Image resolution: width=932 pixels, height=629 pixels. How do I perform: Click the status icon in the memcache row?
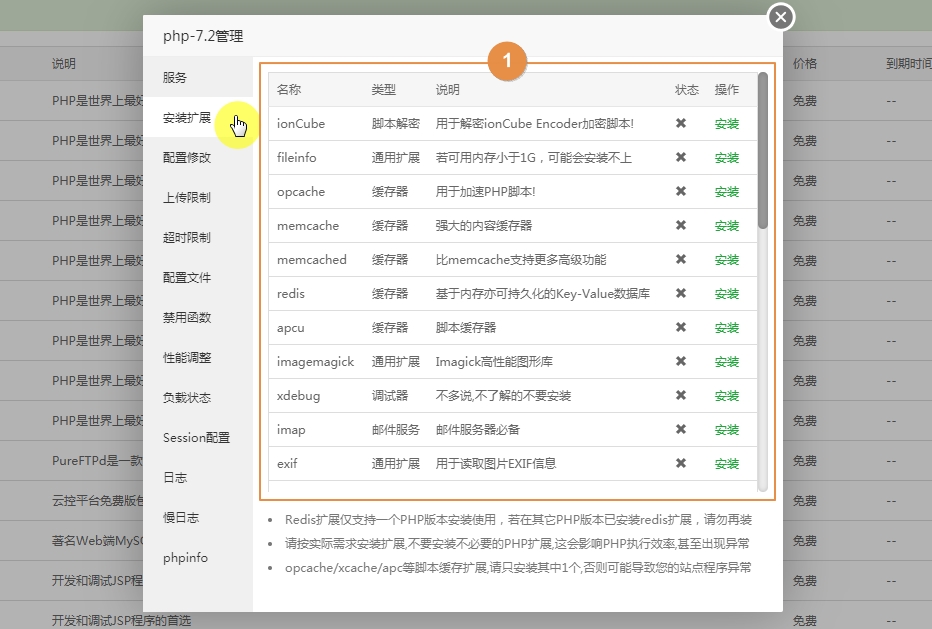[680, 225]
